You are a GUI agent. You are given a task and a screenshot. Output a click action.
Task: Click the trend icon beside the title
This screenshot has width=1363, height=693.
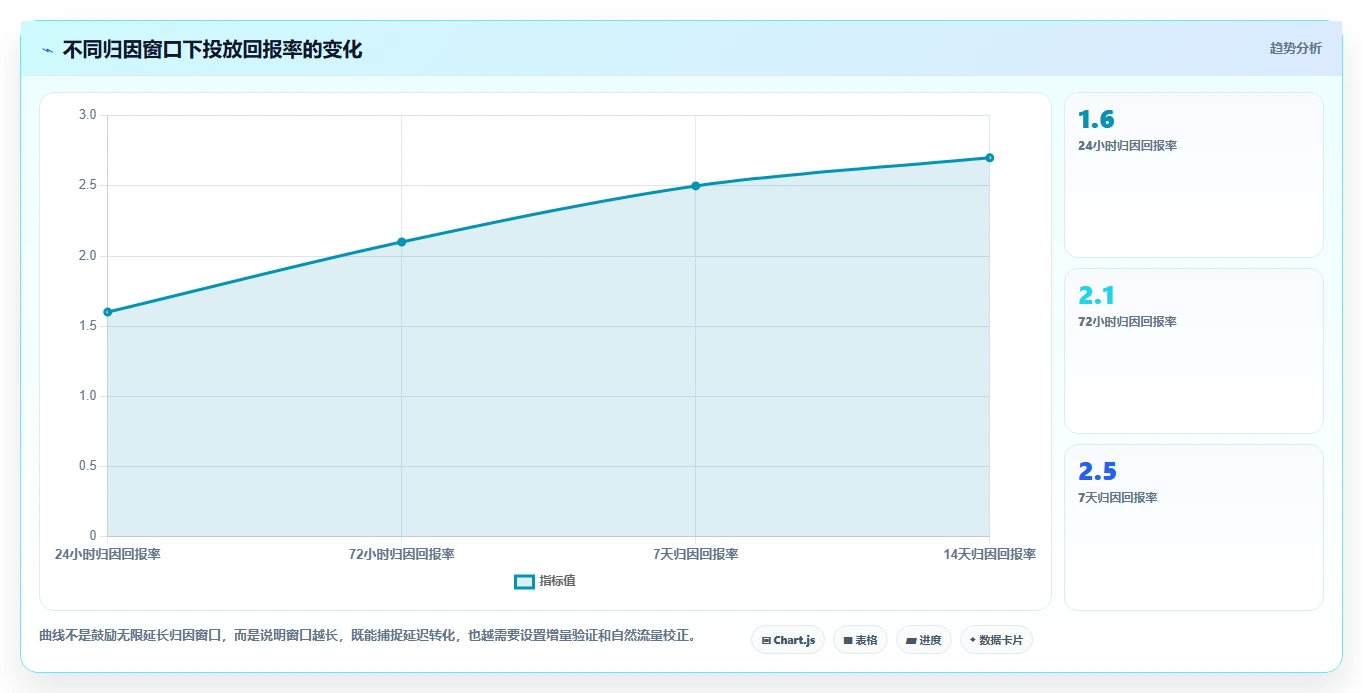[x=48, y=50]
